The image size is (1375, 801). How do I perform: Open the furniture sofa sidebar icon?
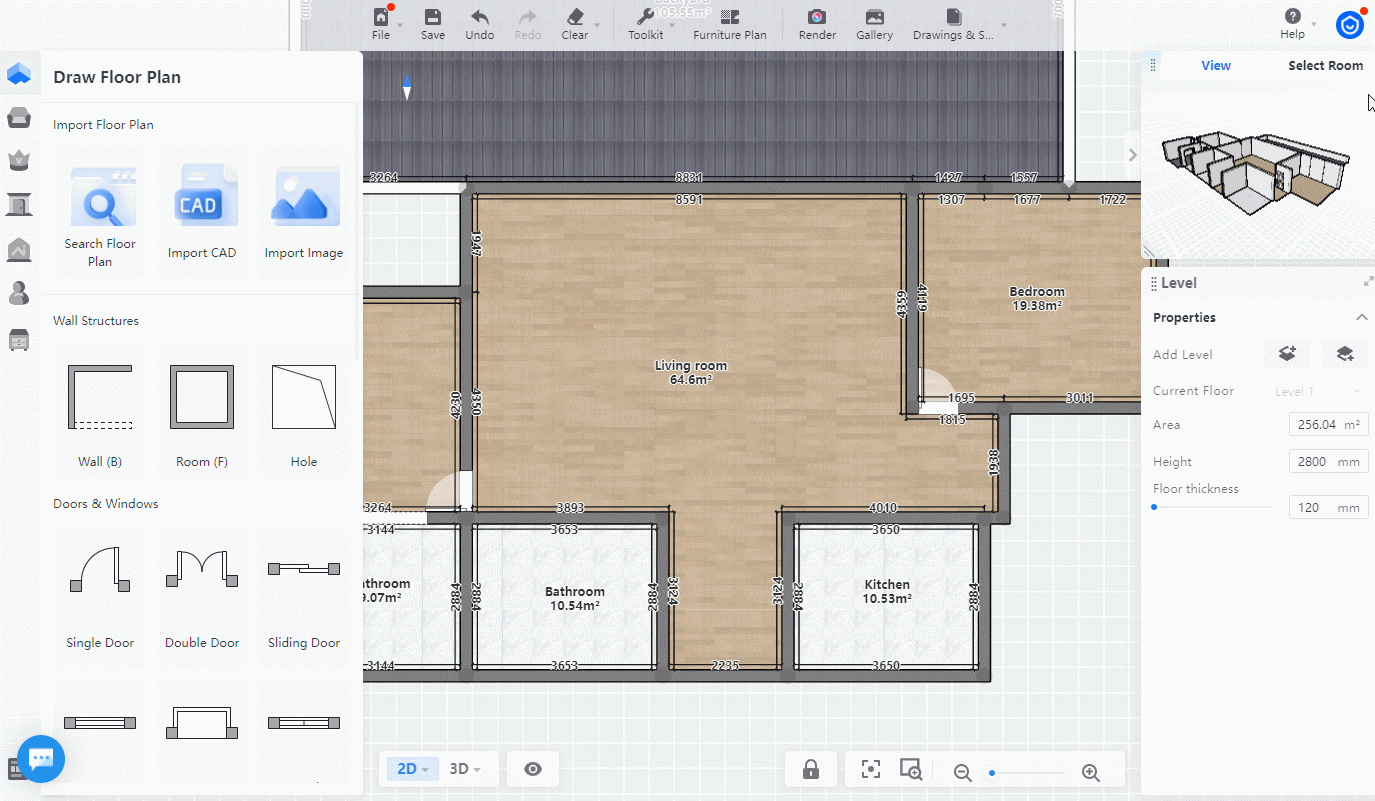pyautogui.click(x=18, y=118)
